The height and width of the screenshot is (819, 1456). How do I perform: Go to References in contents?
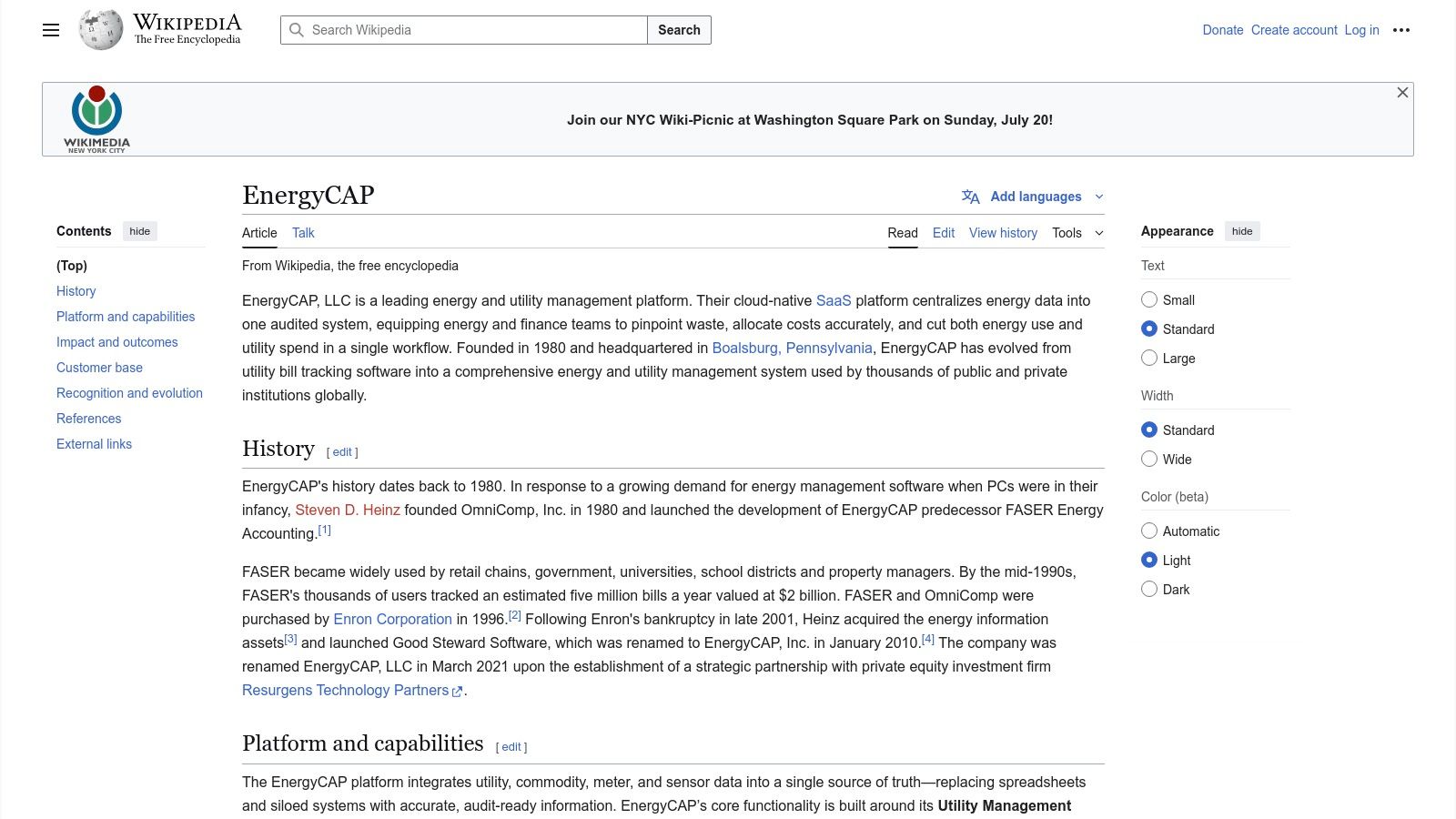(88, 419)
